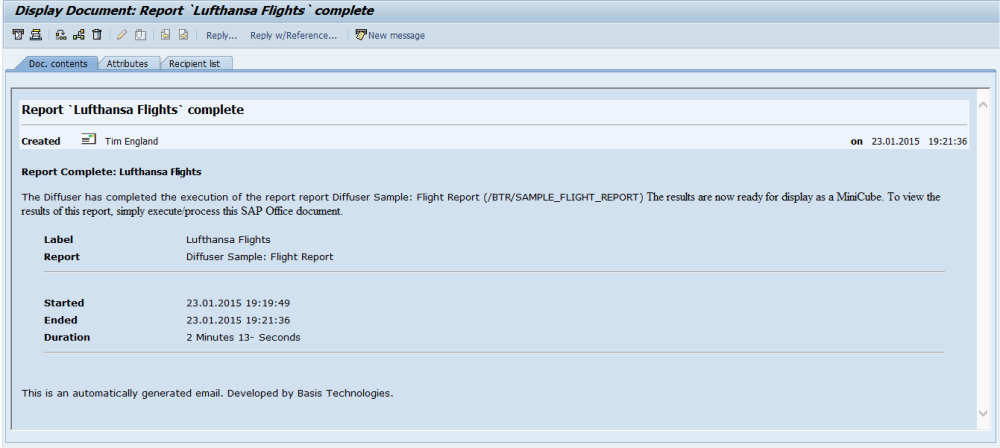
Task: Select the Doc. contents tab
Action: [58, 64]
